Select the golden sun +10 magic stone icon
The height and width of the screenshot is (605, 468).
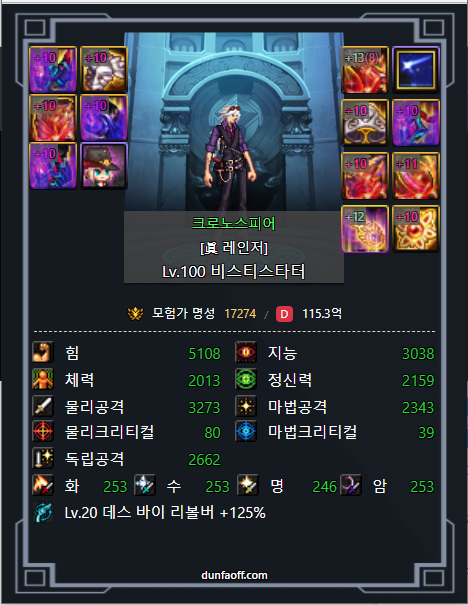[x=416, y=229]
